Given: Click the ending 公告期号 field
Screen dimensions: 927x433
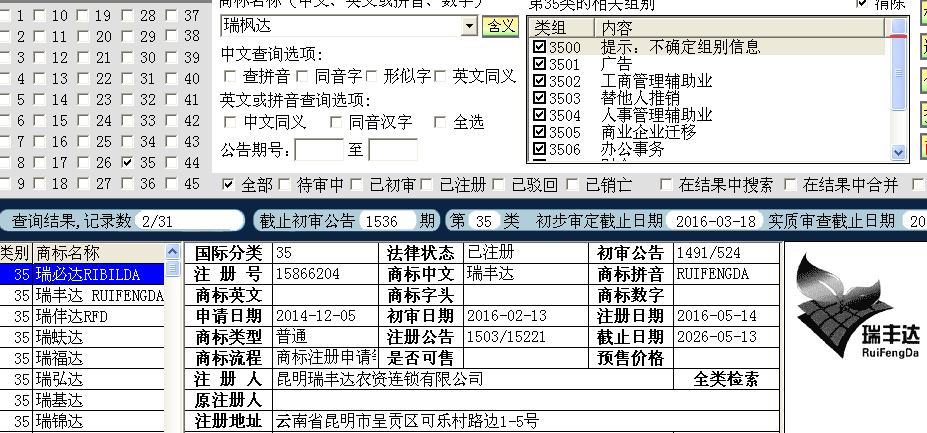Looking at the screenshot, I should click(x=393, y=150).
